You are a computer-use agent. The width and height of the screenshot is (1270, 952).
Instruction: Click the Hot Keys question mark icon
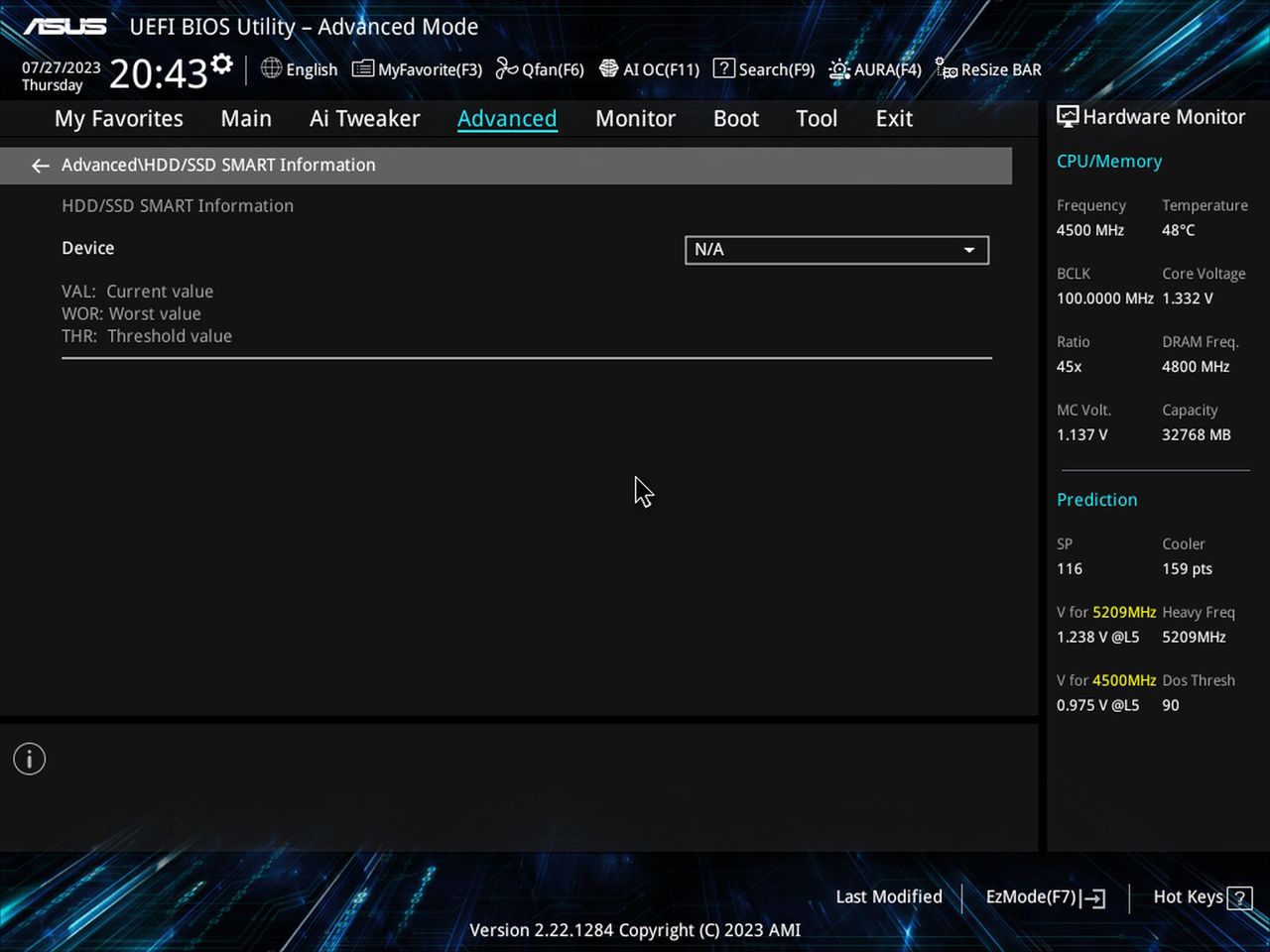pos(1239,898)
